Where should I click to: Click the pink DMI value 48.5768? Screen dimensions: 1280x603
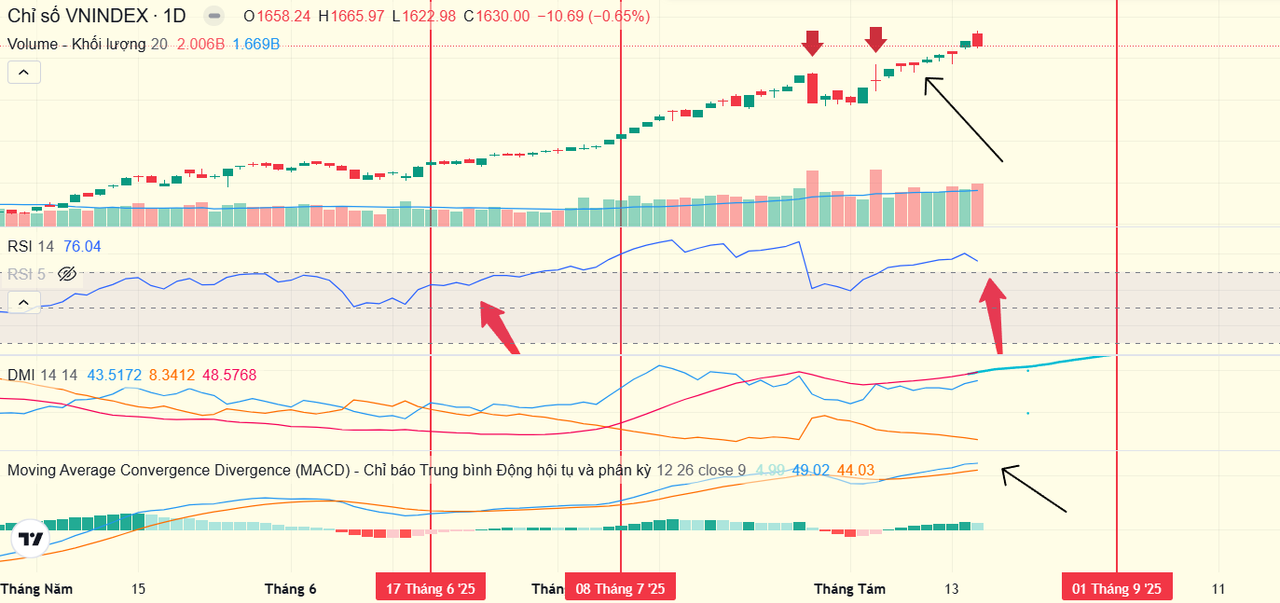229,375
